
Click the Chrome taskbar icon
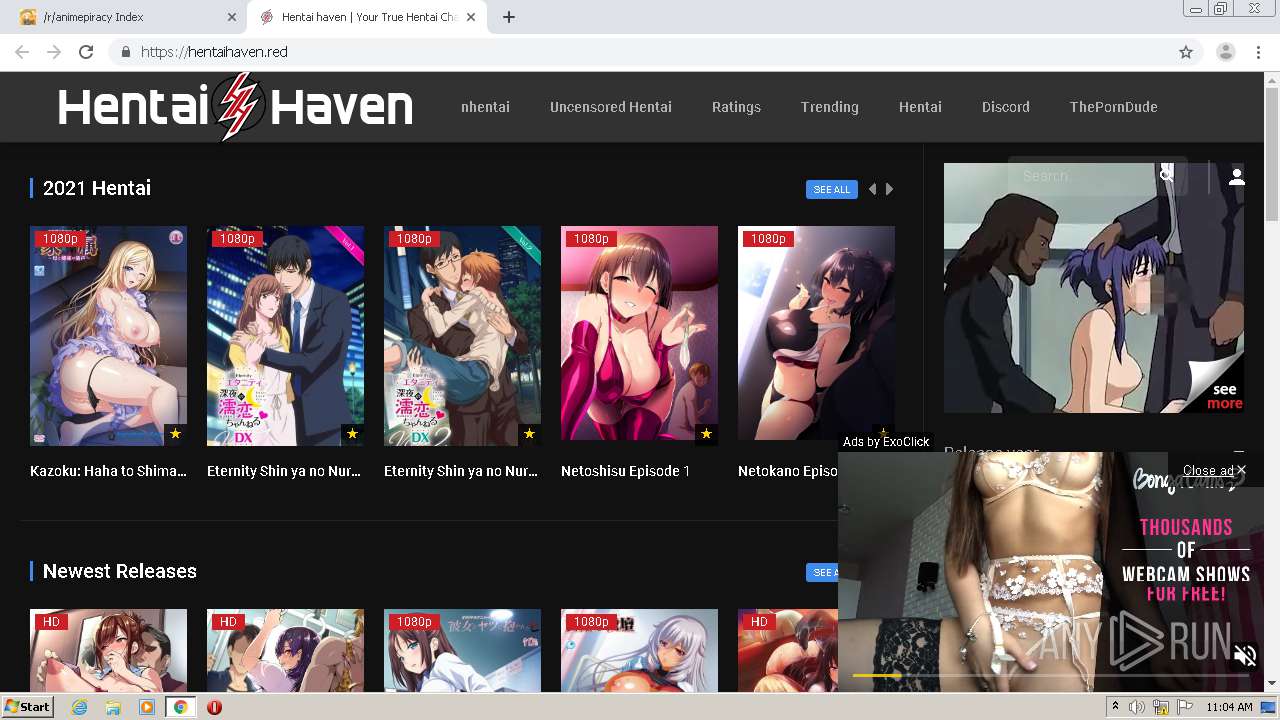coord(180,707)
